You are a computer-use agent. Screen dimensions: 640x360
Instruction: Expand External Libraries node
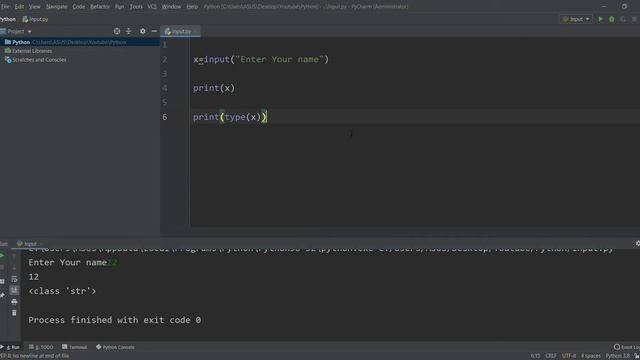[x=28, y=51]
